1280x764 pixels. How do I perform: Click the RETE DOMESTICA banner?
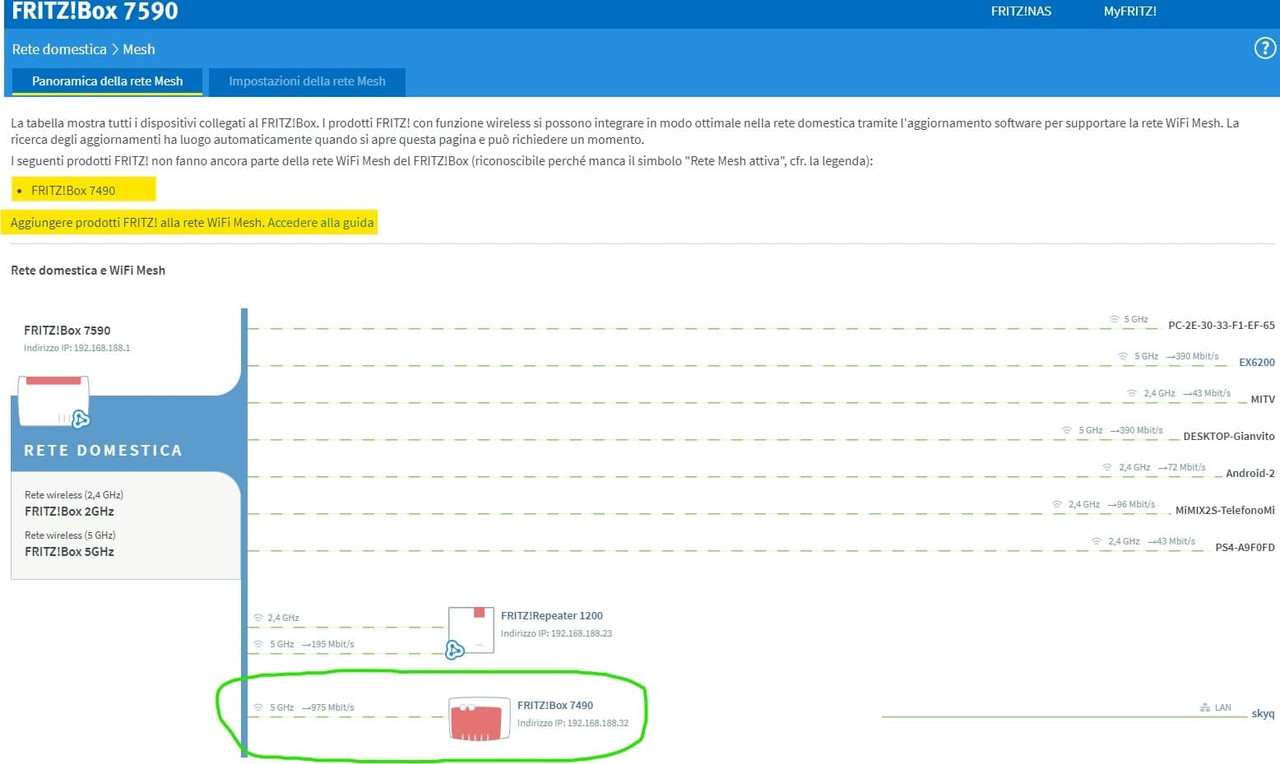[x=103, y=450]
